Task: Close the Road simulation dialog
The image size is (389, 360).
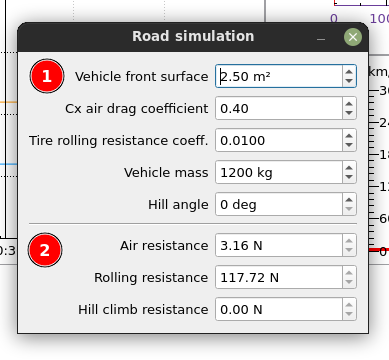Action: (353, 37)
